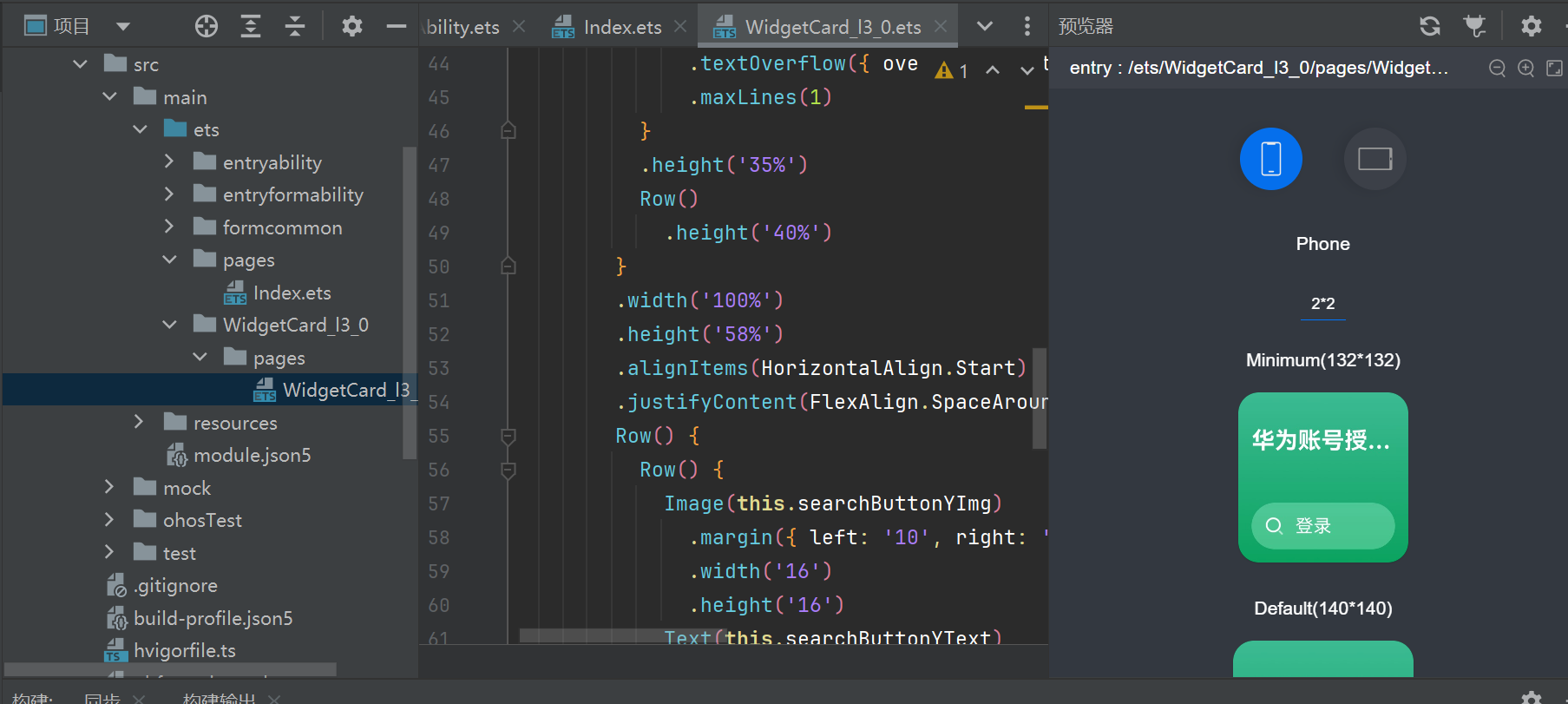Collapse the main folder
1568x704 pixels.
tap(109, 96)
